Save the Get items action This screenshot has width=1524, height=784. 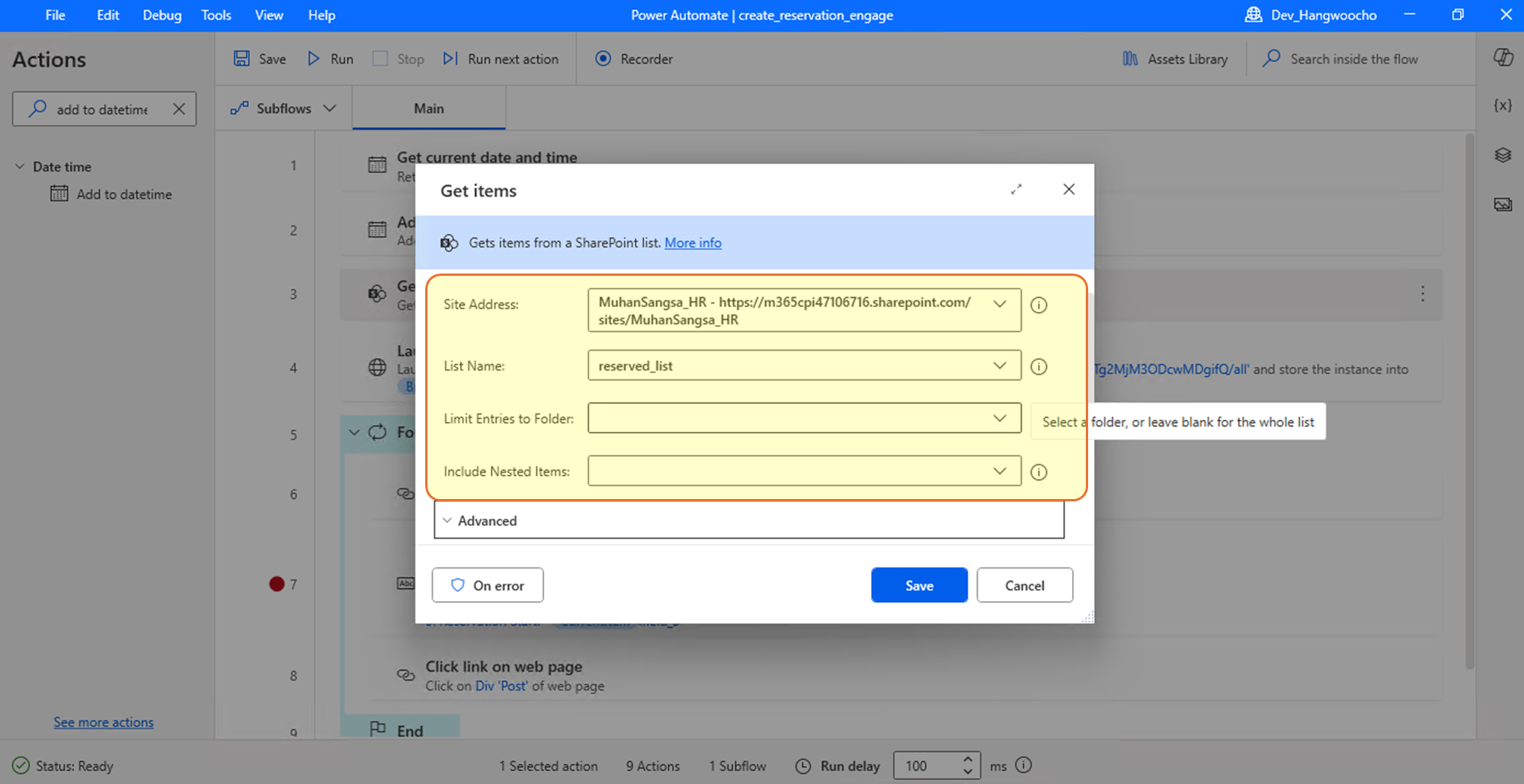point(919,585)
